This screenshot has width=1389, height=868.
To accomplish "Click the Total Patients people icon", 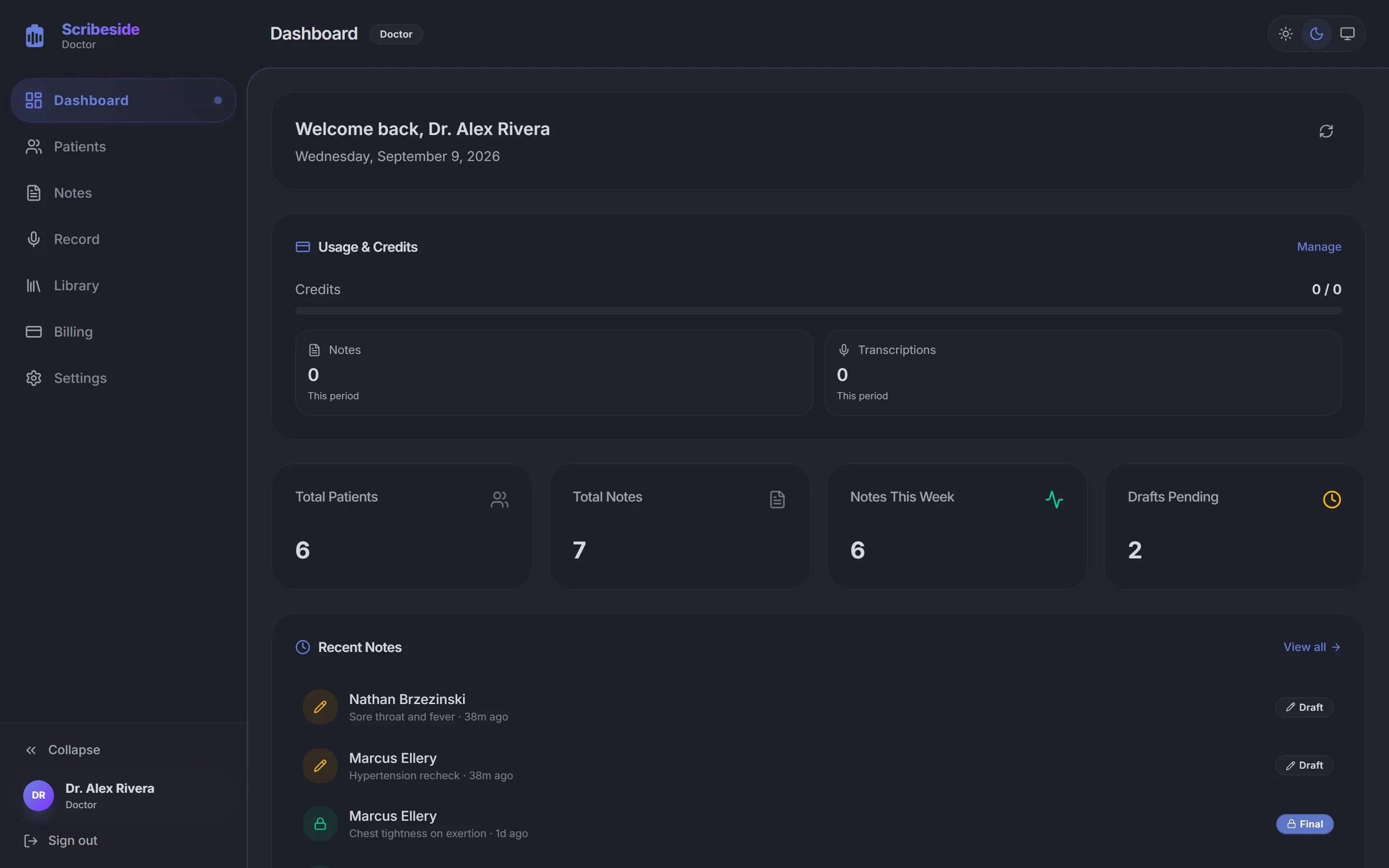I will click(499, 500).
